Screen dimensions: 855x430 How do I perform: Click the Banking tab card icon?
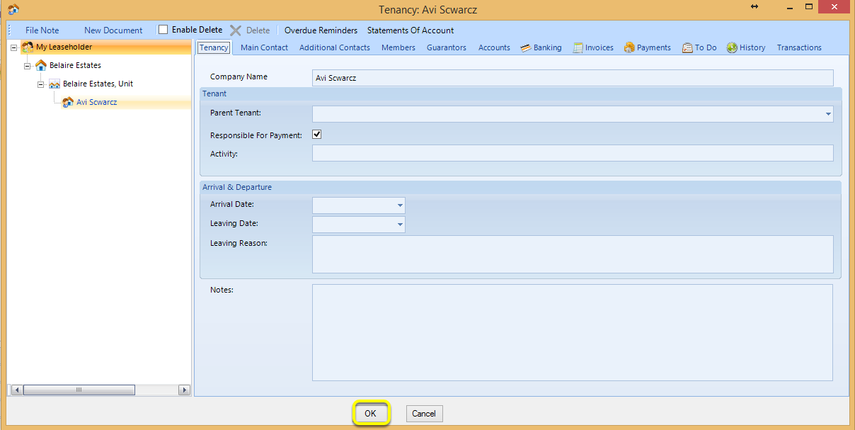(526, 48)
